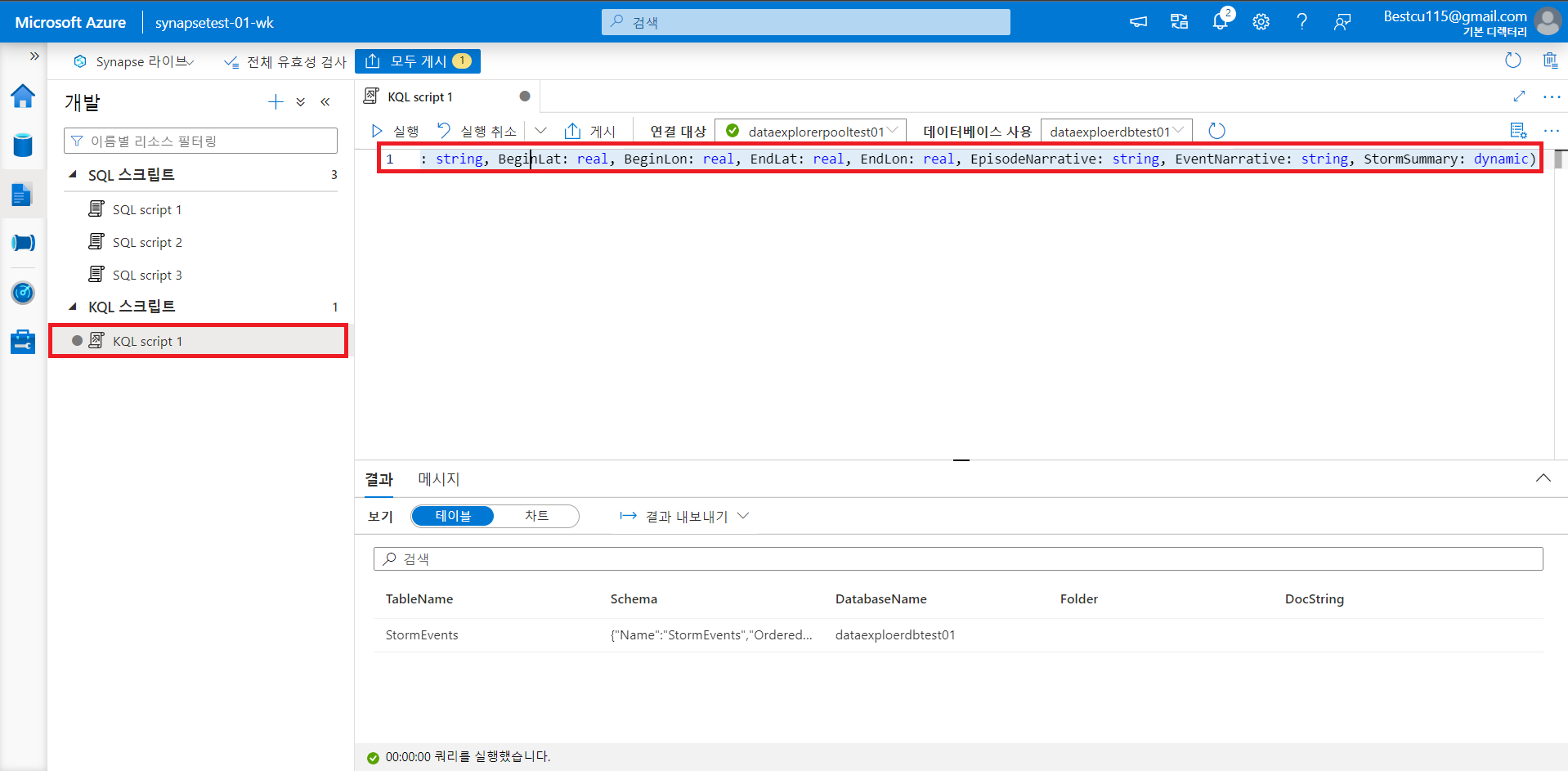Sort by DatabaseName column header
The width and height of the screenshot is (1568, 771).
[880, 598]
